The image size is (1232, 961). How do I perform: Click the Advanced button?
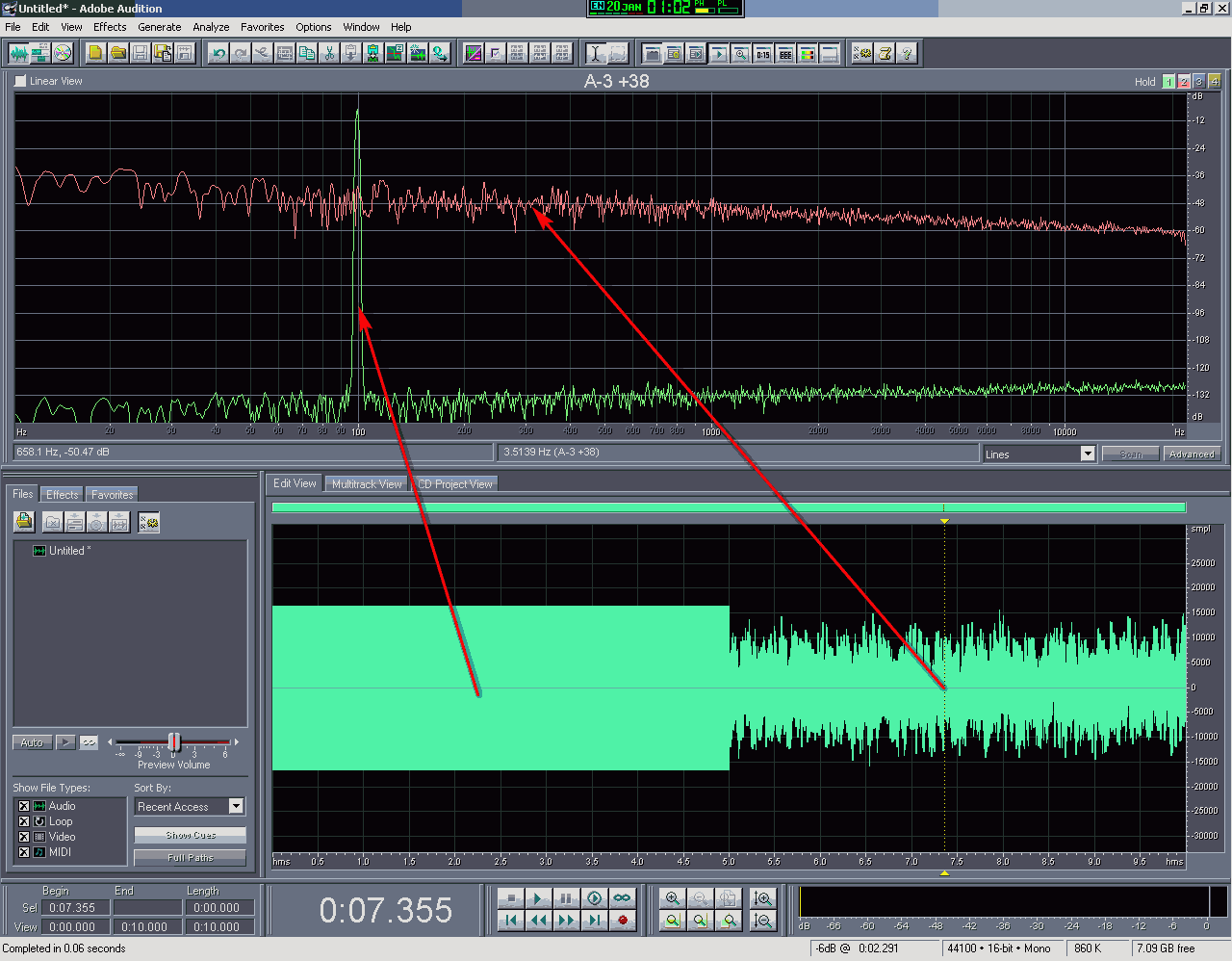click(x=1192, y=454)
